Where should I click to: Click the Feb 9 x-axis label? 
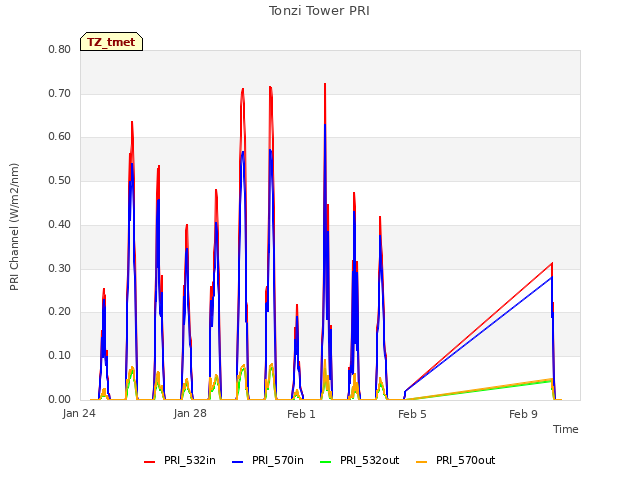pos(523,414)
